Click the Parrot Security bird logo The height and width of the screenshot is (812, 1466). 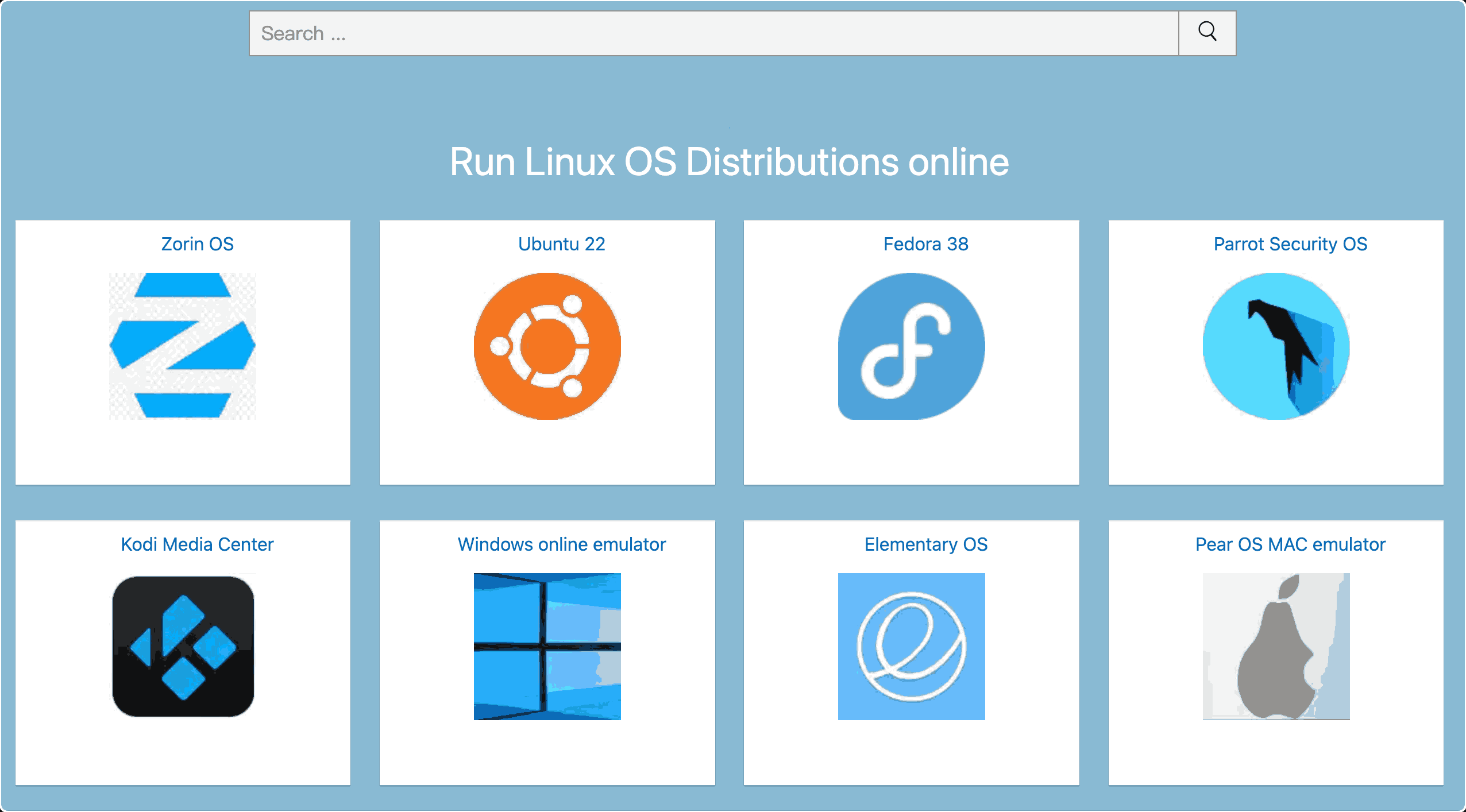[1276, 346]
